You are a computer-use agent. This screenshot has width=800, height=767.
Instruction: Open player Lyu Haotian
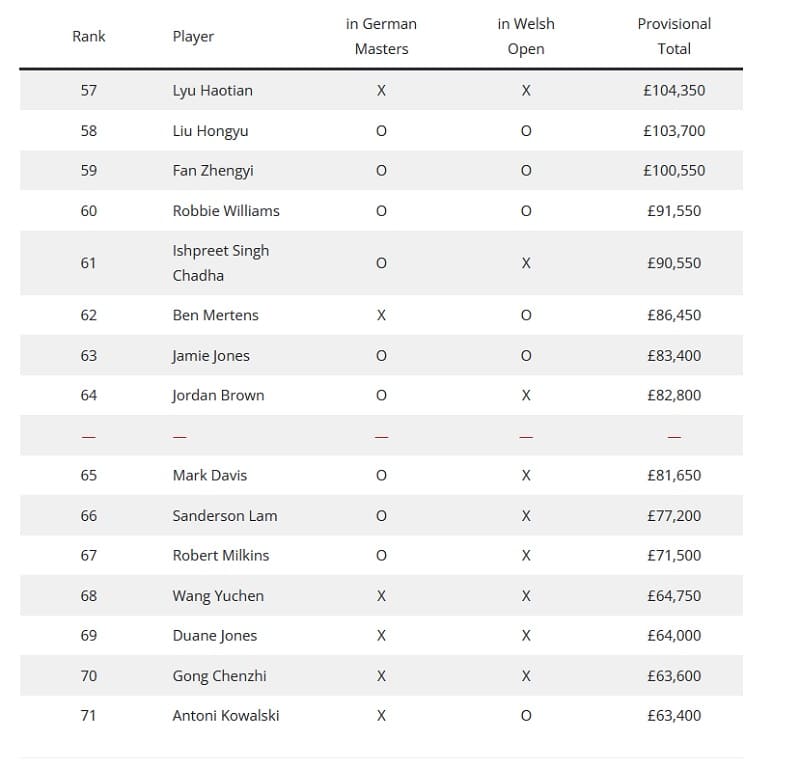(212, 90)
